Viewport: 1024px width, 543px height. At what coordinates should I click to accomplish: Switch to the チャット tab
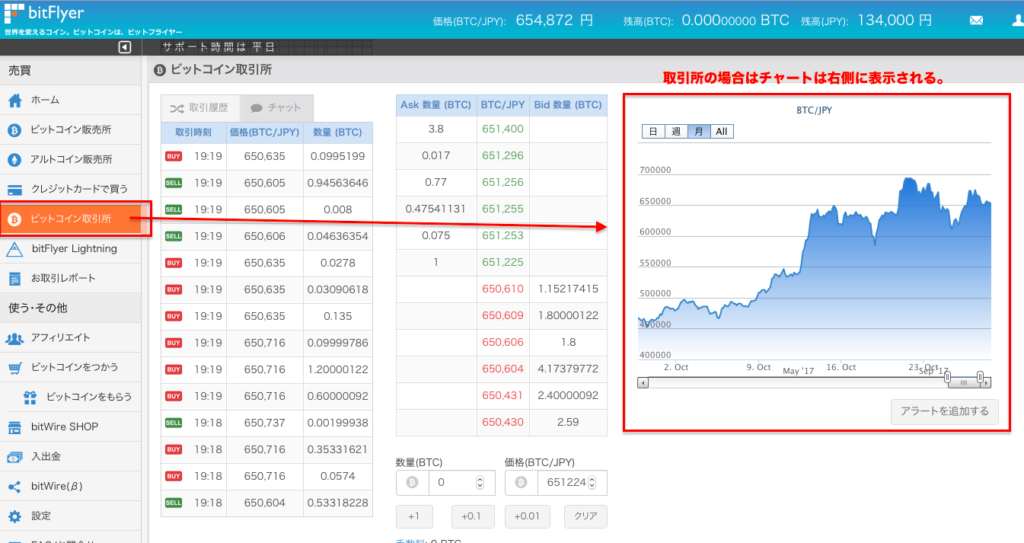[276, 108]
